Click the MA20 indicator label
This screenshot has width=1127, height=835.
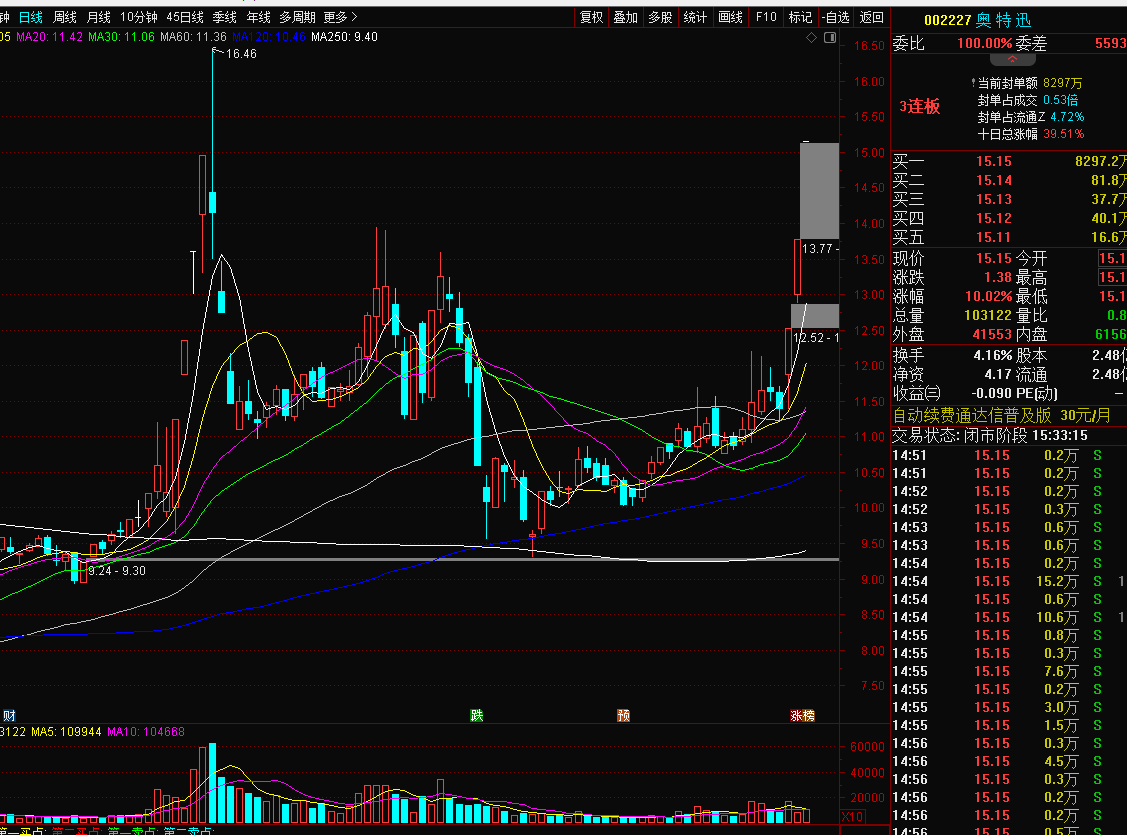click(x=50, y=37)
